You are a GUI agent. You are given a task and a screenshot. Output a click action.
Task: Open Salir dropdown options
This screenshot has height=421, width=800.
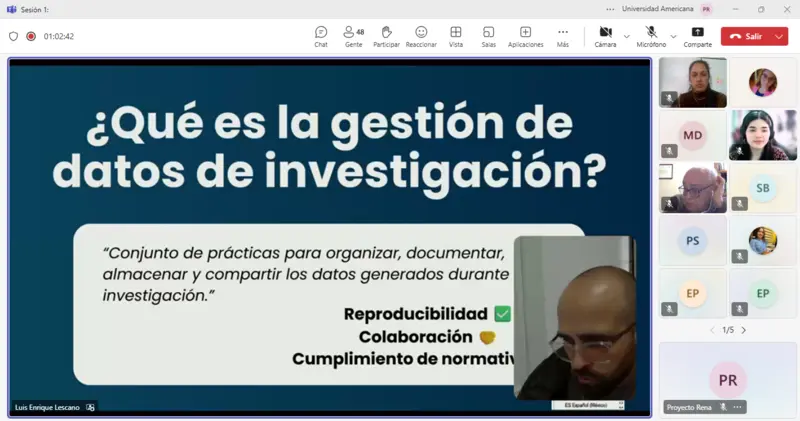[780, 36]
